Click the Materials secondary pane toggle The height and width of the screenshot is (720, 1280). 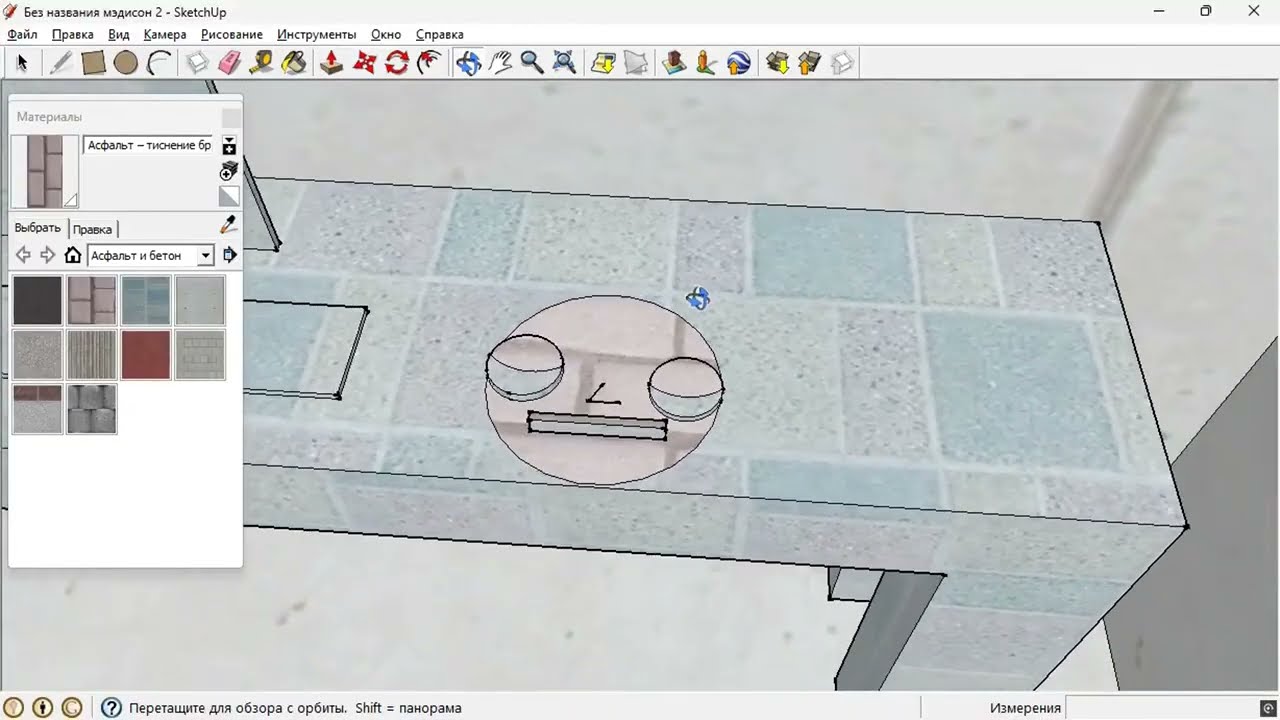(x=229, y=145)
